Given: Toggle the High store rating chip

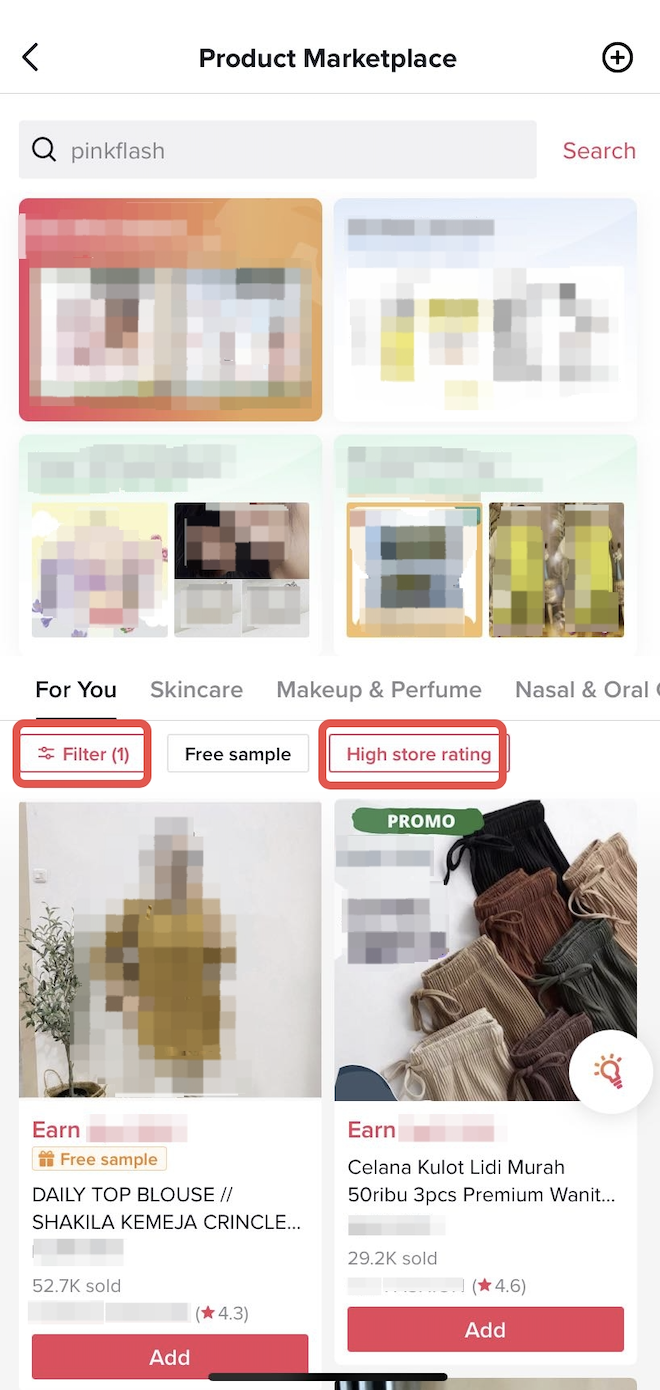Looking at the screenshot, I should (419, 754).
